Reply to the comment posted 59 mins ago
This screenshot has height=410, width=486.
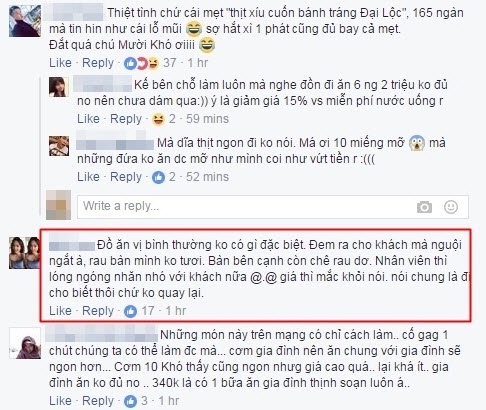(126, 119)
